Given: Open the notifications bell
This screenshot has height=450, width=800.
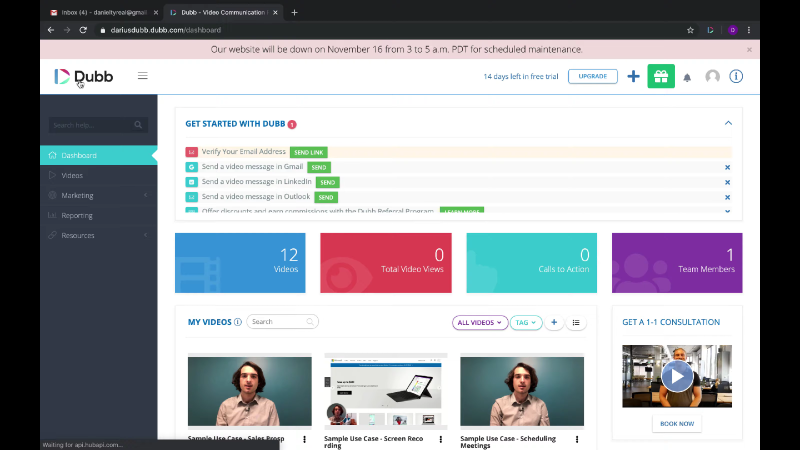Looking at the screenshot, I should tap(687, 77).
